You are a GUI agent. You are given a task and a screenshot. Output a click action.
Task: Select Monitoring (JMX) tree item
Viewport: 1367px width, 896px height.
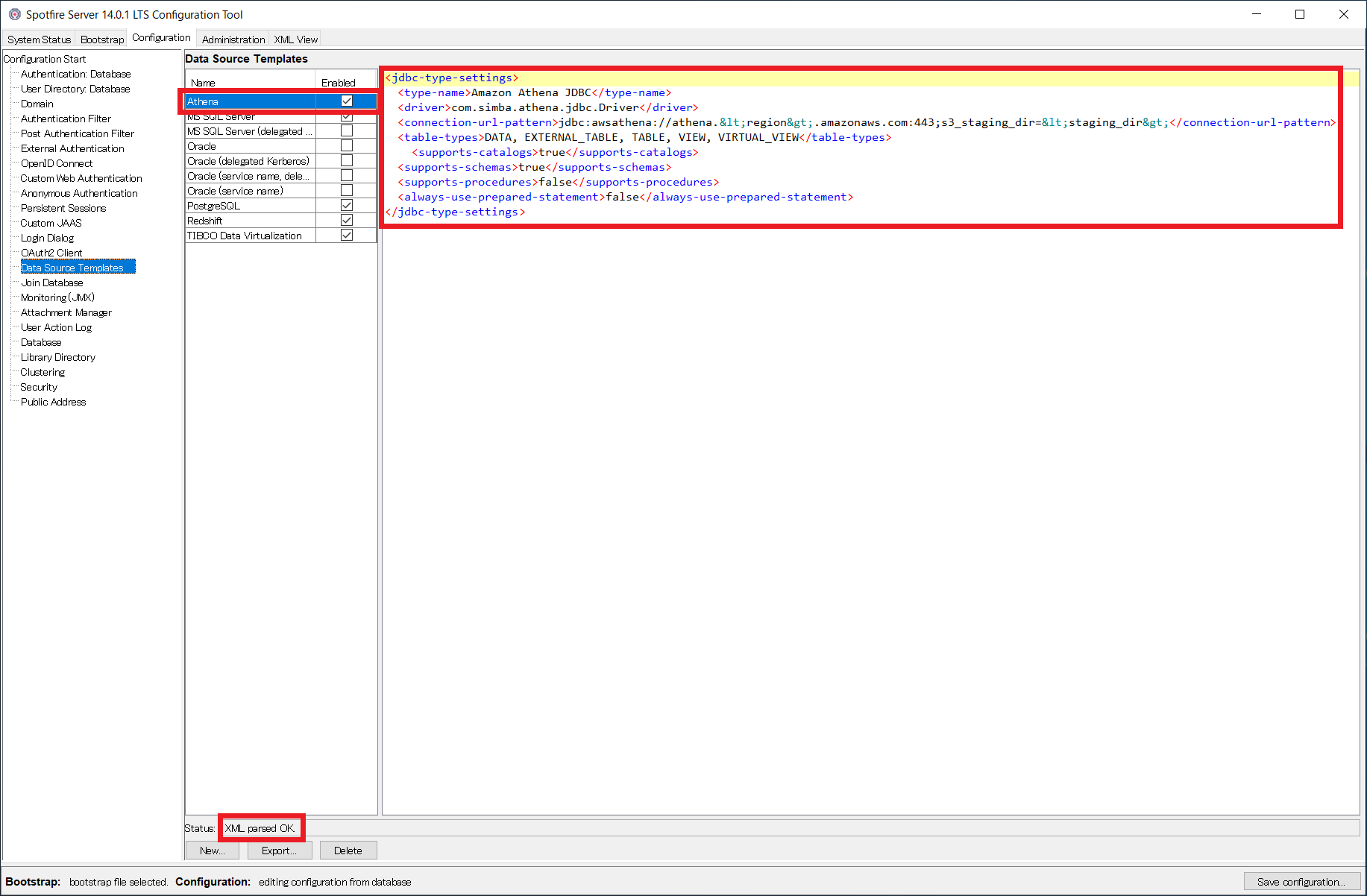pos(57,297)
